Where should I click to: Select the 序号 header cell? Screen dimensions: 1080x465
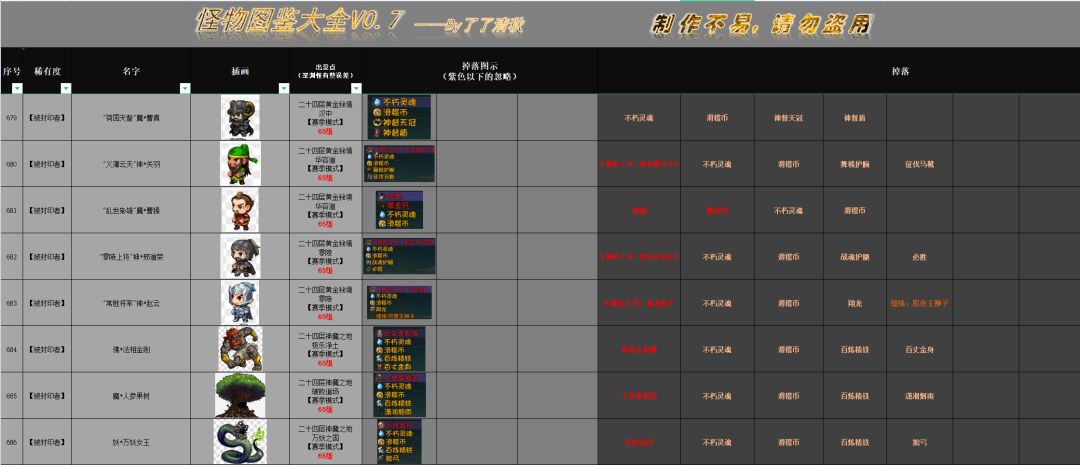(x=12, y=70)
